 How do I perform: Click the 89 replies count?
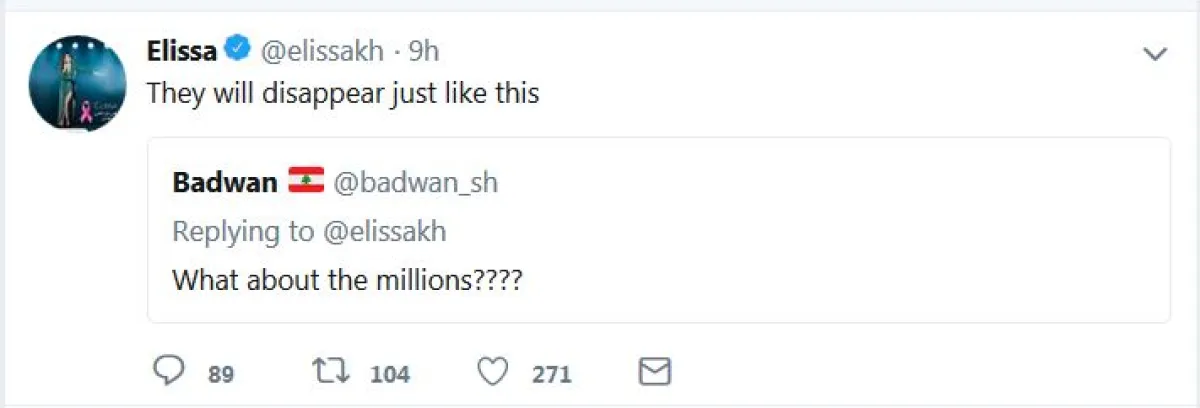pyautogui.click(x=221, y=374)
